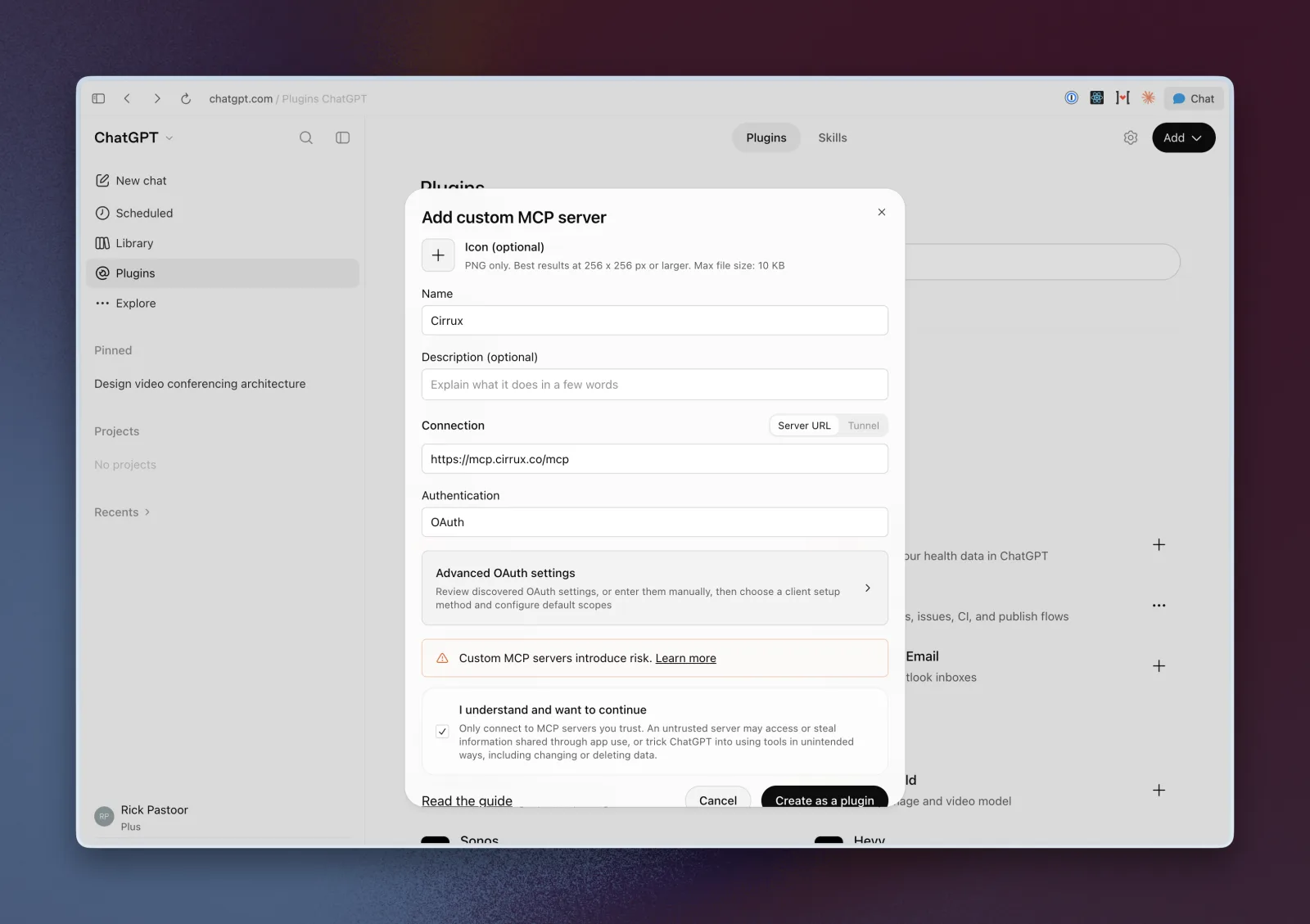Click the server URL field
The height and width of the screenshot is (924, 1310).
pyautogui.click(x=654, y=459)
